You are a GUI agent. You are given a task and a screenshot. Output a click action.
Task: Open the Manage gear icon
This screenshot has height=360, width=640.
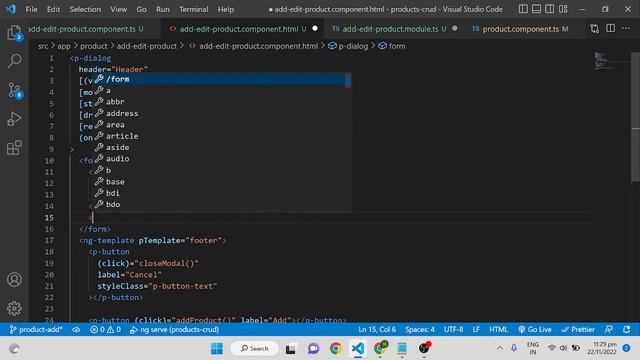point(14,308)
